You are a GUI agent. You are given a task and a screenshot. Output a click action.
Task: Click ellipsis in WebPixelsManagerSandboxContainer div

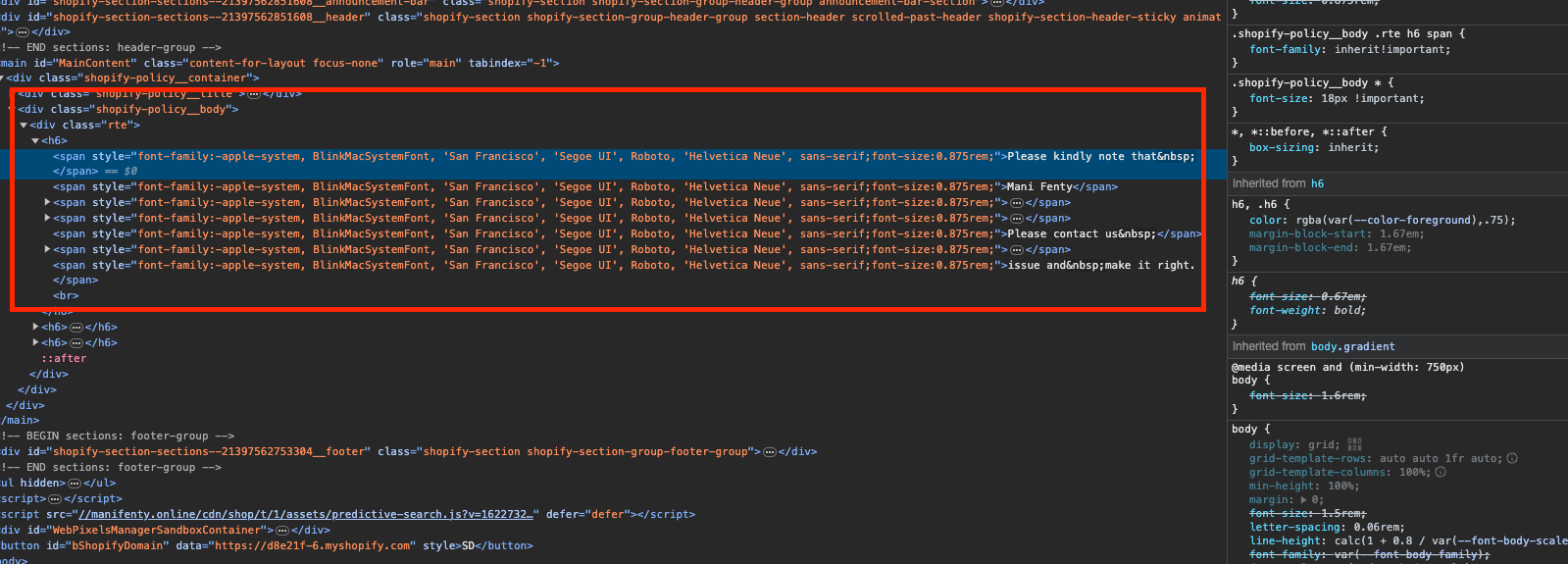(282, 531)
